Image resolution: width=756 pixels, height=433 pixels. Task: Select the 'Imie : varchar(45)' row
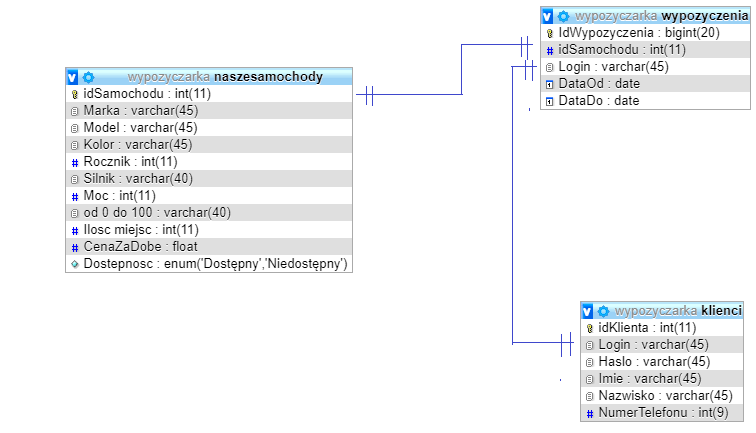click(662, 379)
